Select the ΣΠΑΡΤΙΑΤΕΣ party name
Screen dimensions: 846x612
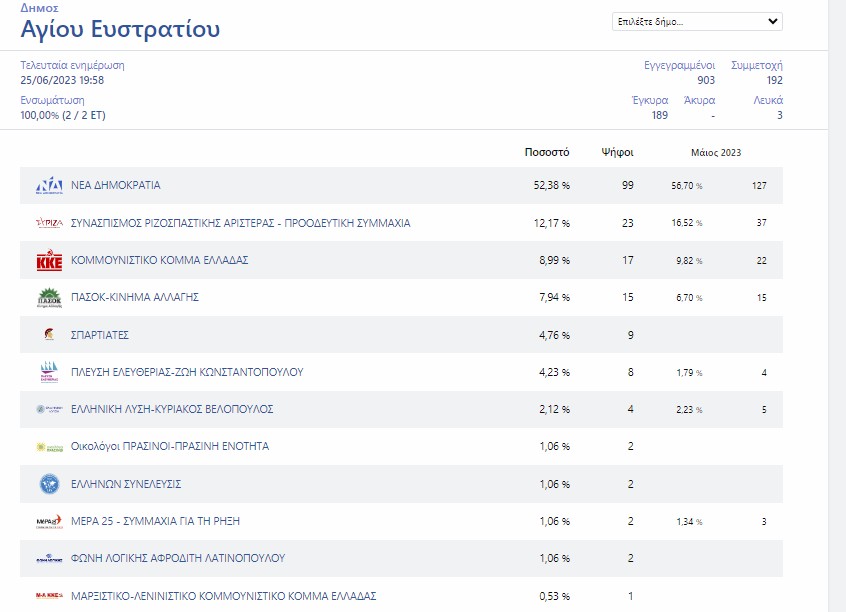click(100, 335)
